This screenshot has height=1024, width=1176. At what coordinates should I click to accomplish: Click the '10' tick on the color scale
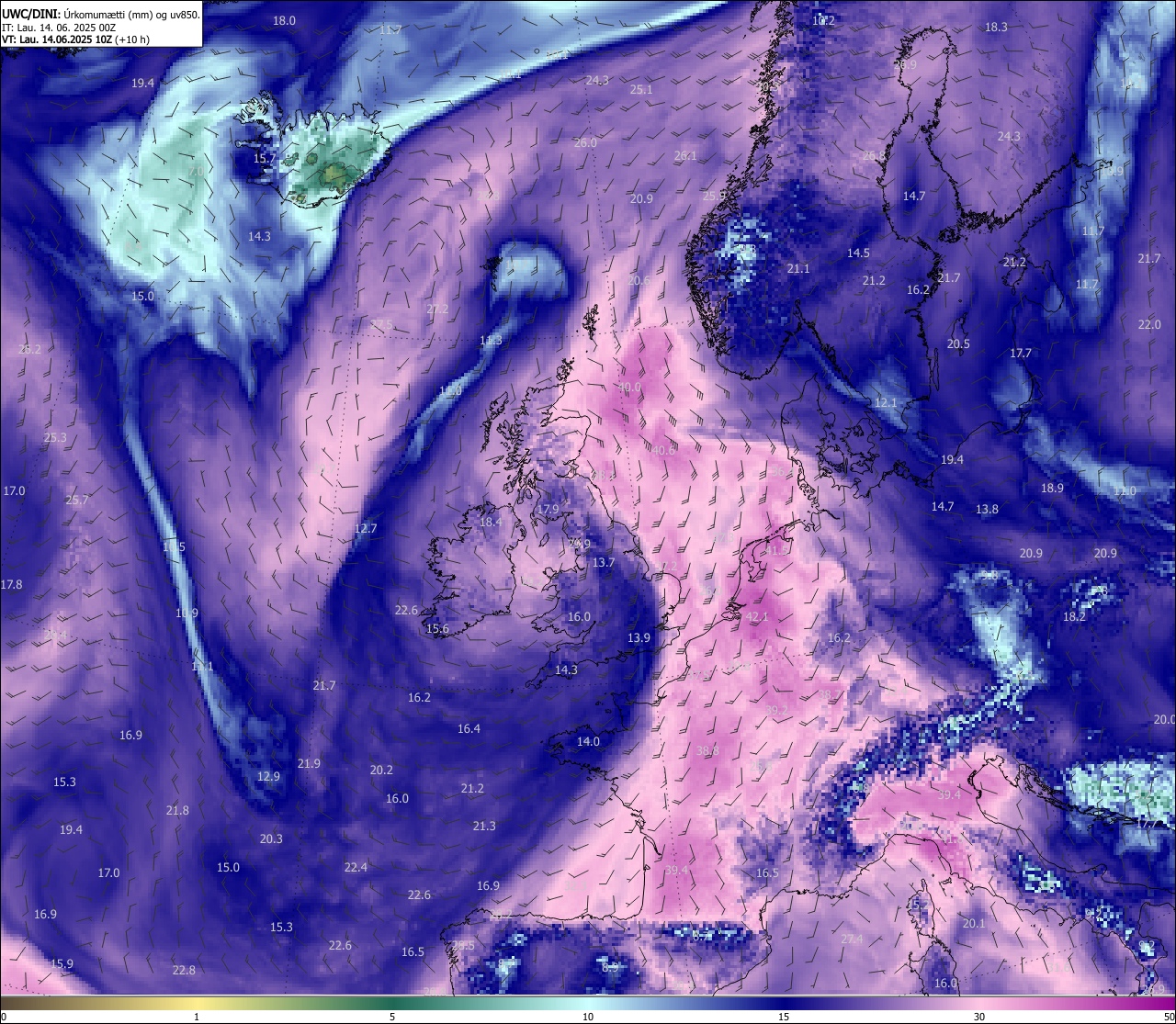[x=588, y=1017]
